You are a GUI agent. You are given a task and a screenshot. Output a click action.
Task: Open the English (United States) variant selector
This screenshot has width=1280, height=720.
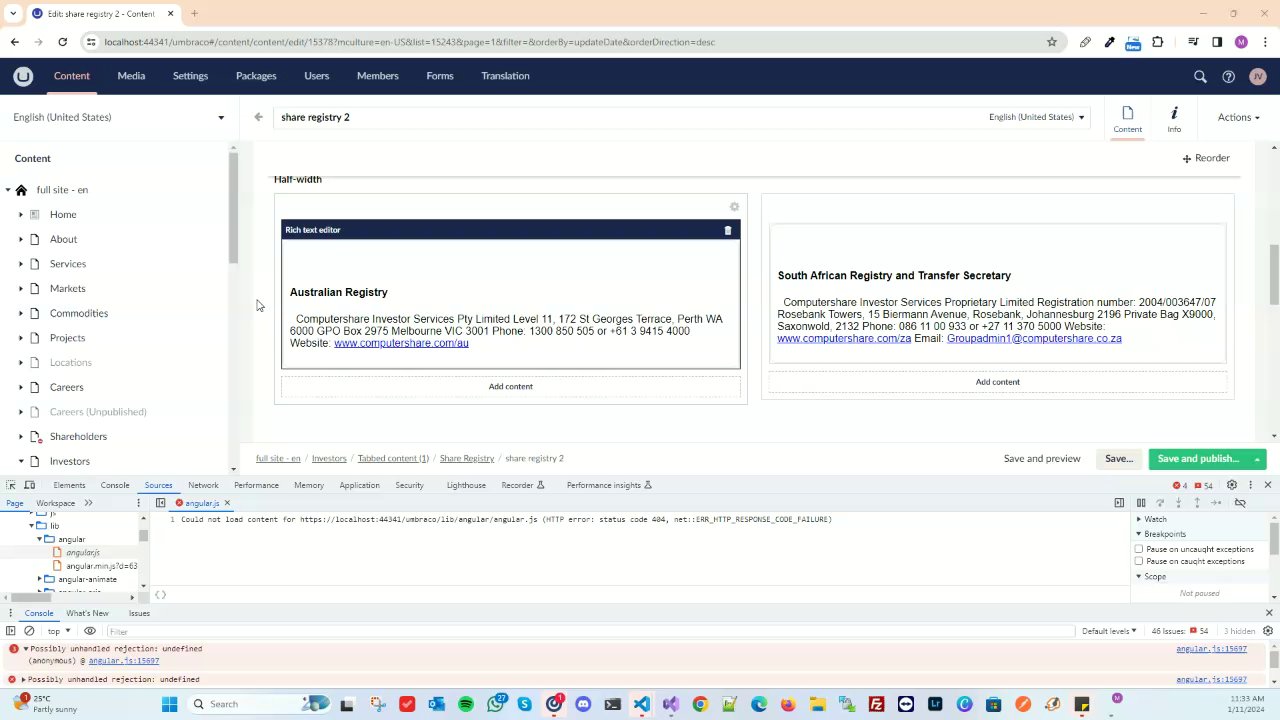pos(1036,117)
